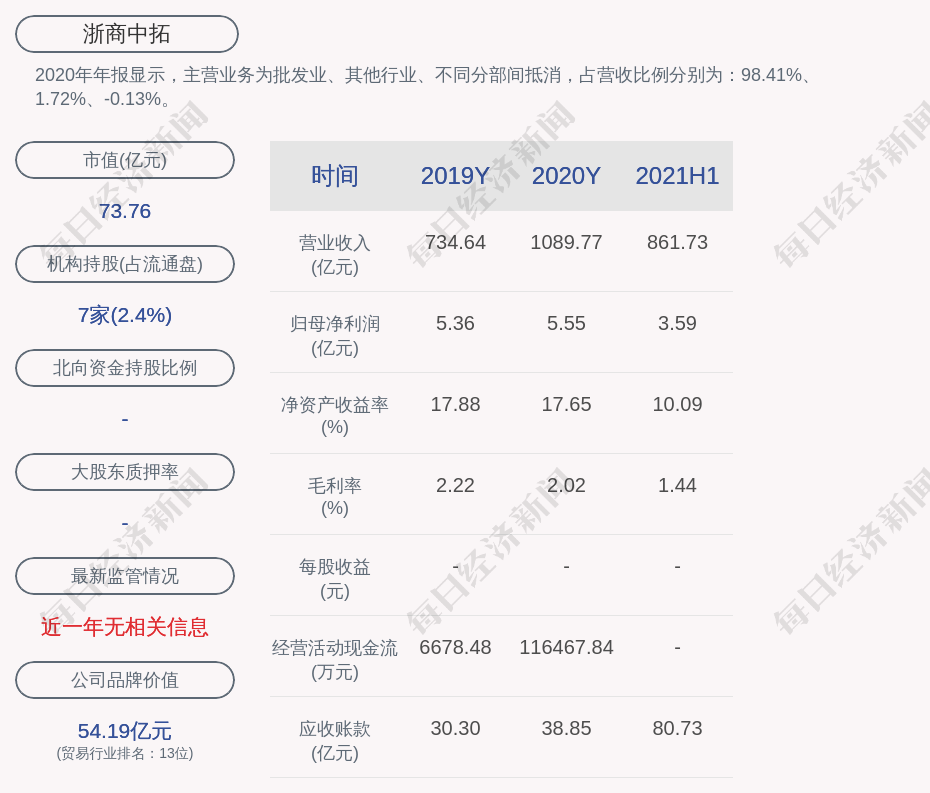Select net profit value 5.55
This screenshot has width=930, height=793.
pyautogui.click(x=566, y=323)
